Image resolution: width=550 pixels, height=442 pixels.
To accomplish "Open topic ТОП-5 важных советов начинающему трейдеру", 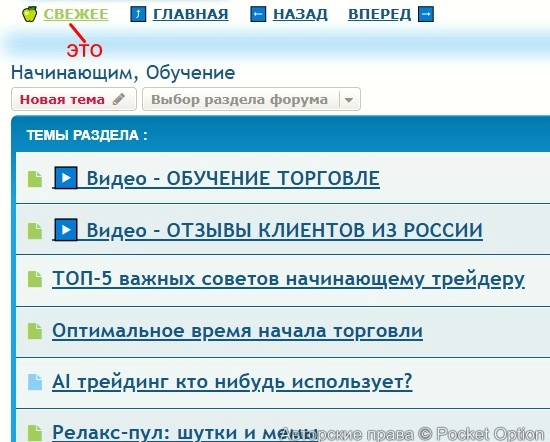I will point(288,280).
